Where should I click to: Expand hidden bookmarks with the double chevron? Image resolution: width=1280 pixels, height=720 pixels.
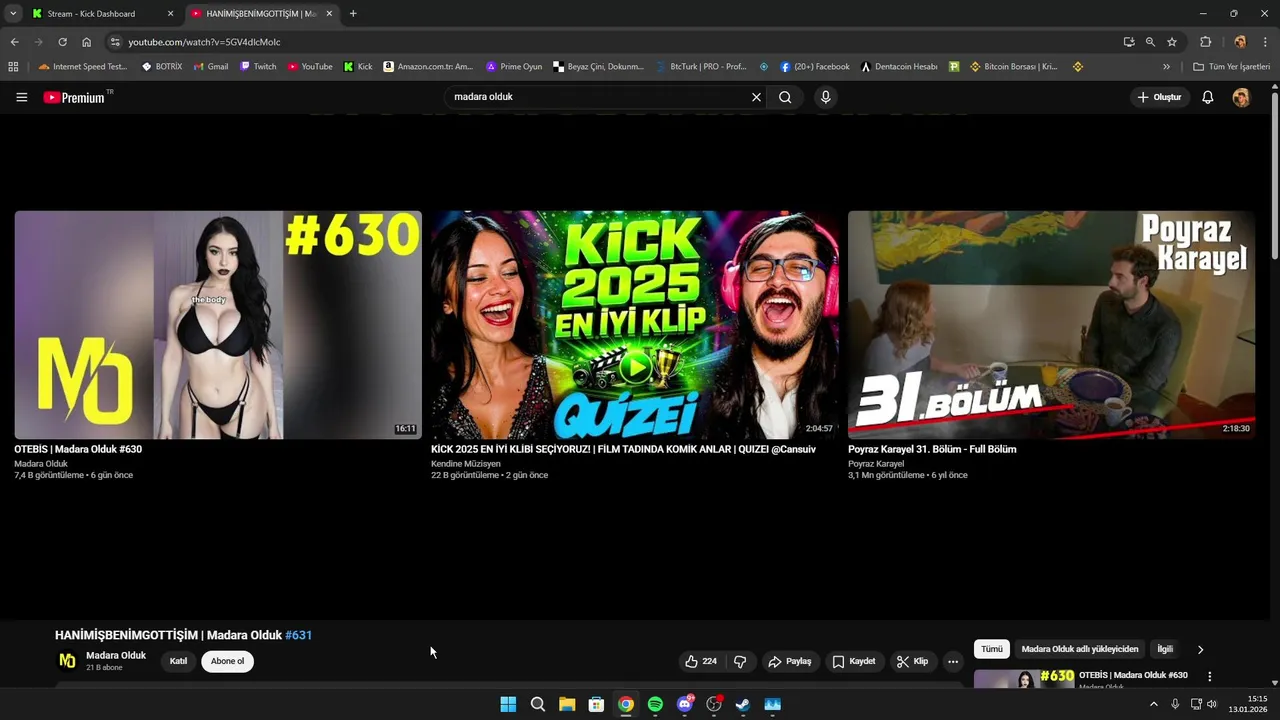[1166, 67]
